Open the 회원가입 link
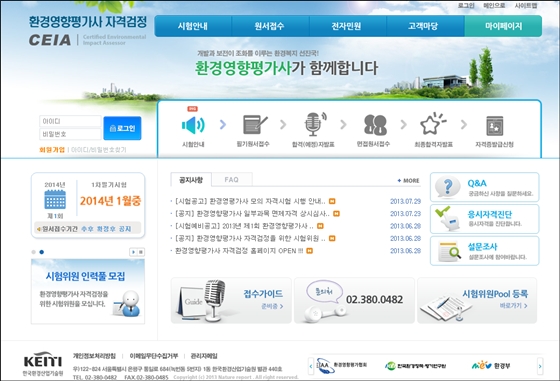Screen dimensions: 560x381 click(52, 150)
